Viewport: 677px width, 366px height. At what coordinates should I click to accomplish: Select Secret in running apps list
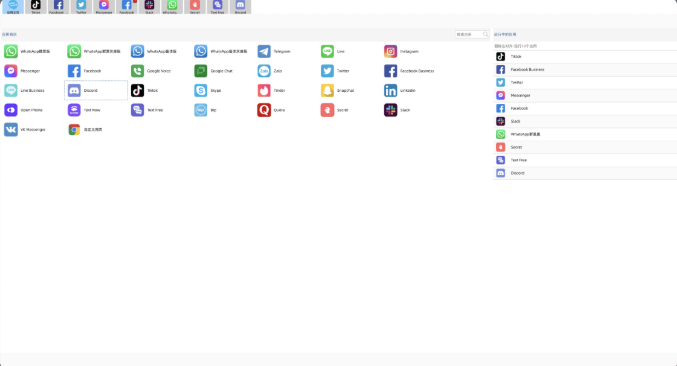pyautogui.click(x=585, y=147)
